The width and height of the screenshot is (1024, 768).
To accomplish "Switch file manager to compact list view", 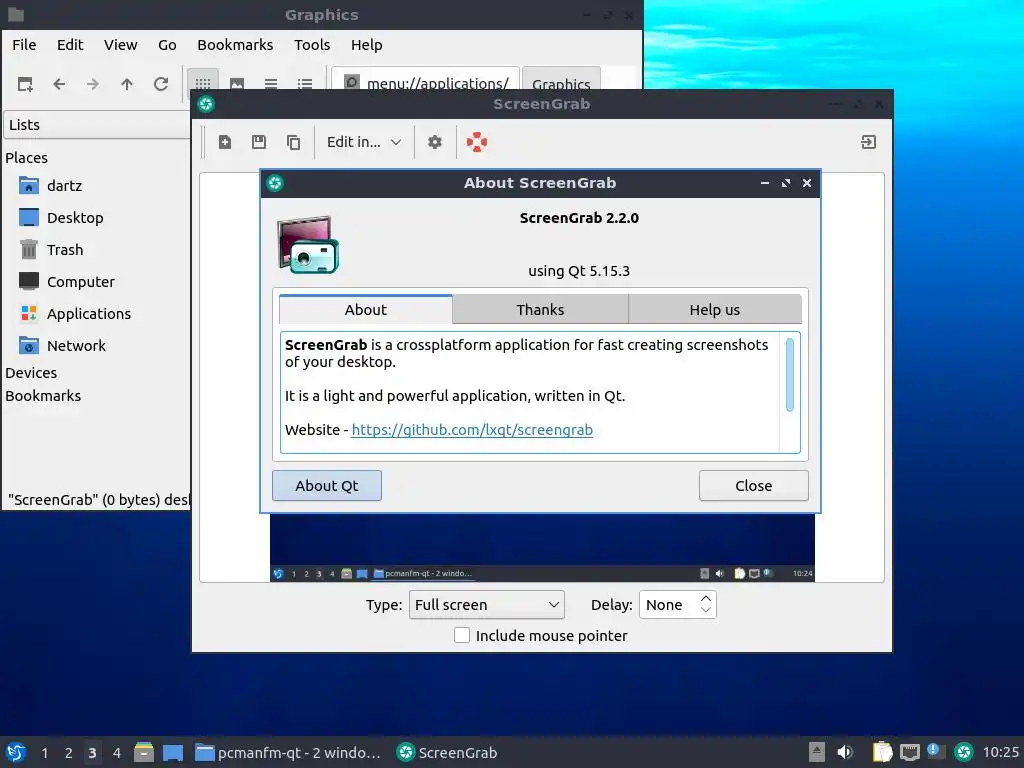I will pos(271,84).
